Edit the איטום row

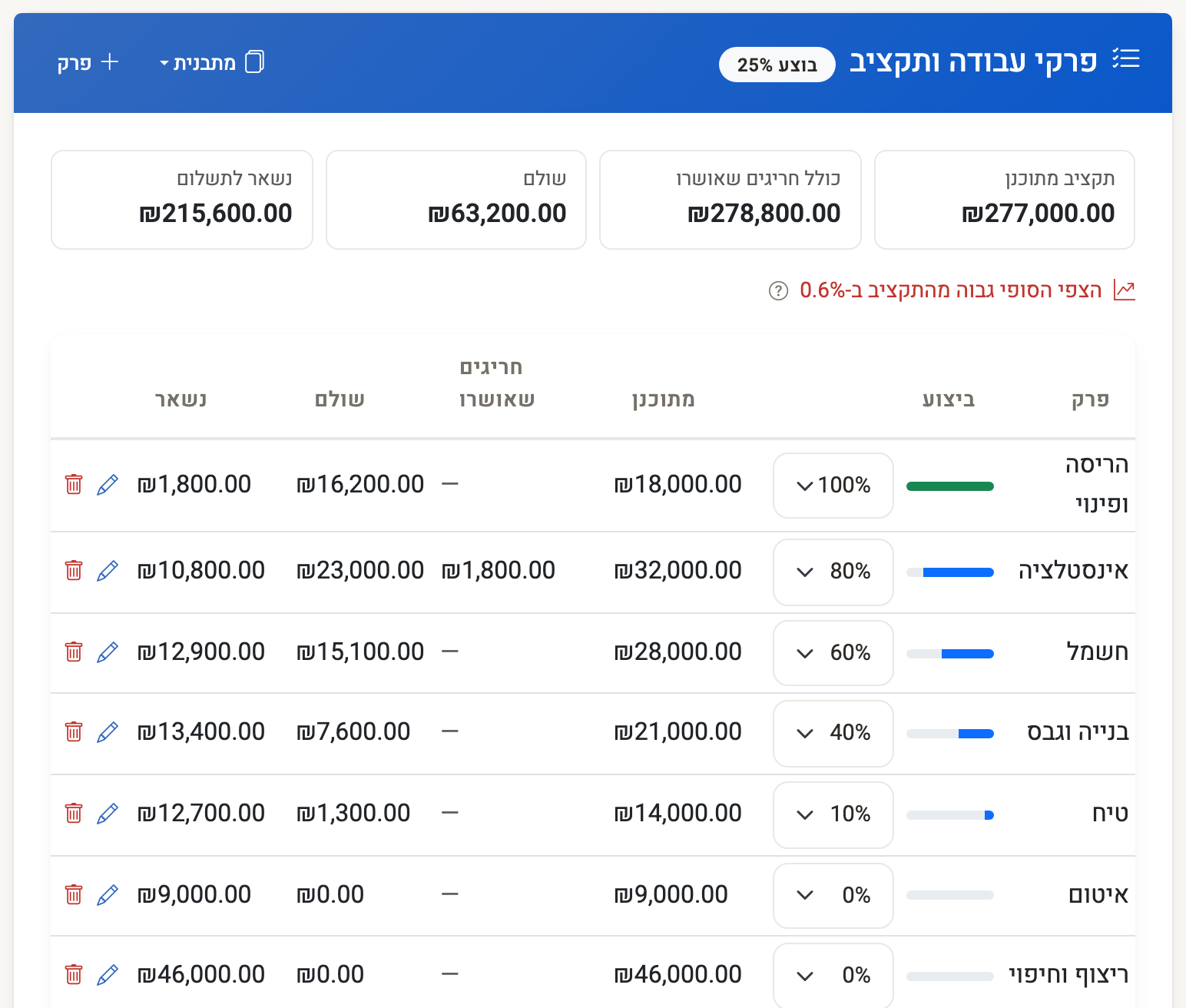coord(108,894)
